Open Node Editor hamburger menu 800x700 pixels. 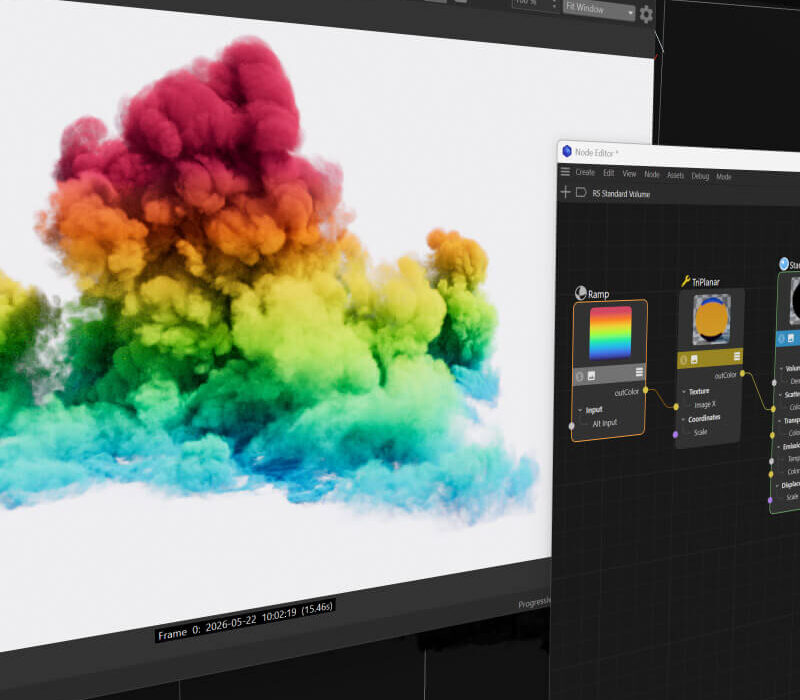pos(565,171)
